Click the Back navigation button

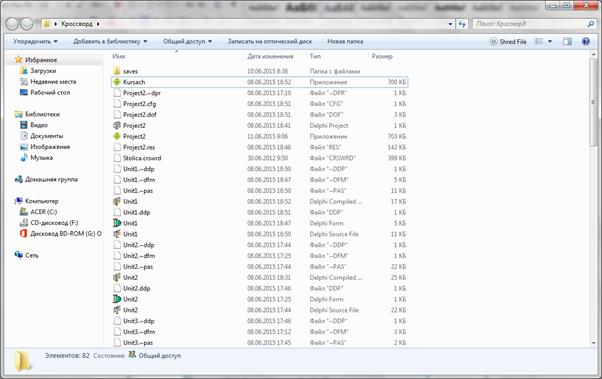pos(12,24)
